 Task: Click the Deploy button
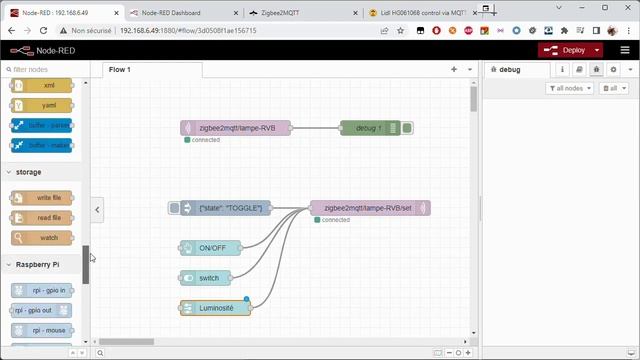coord(565,50)
